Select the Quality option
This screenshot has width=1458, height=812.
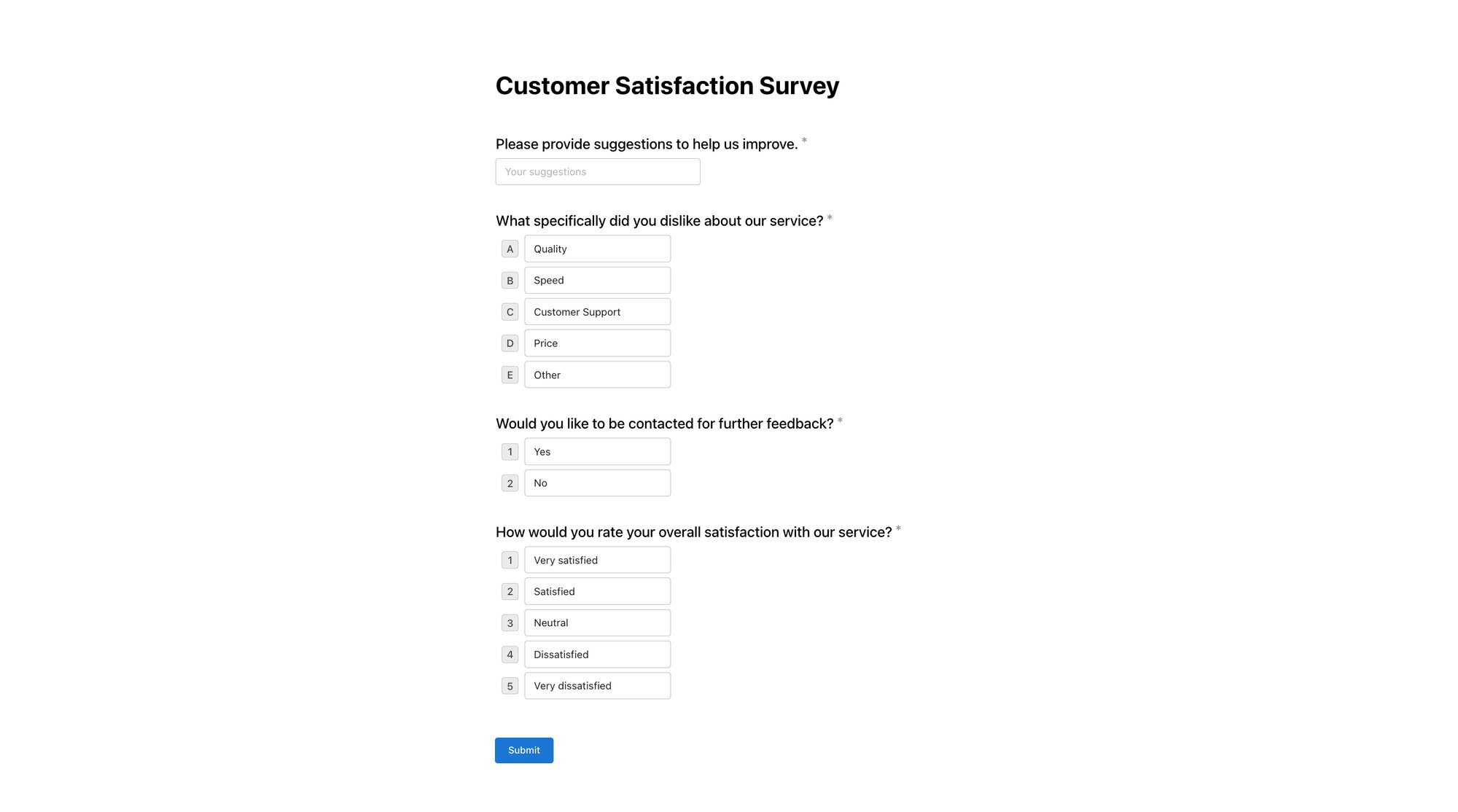pyautogui.click(x=597, y=249)
